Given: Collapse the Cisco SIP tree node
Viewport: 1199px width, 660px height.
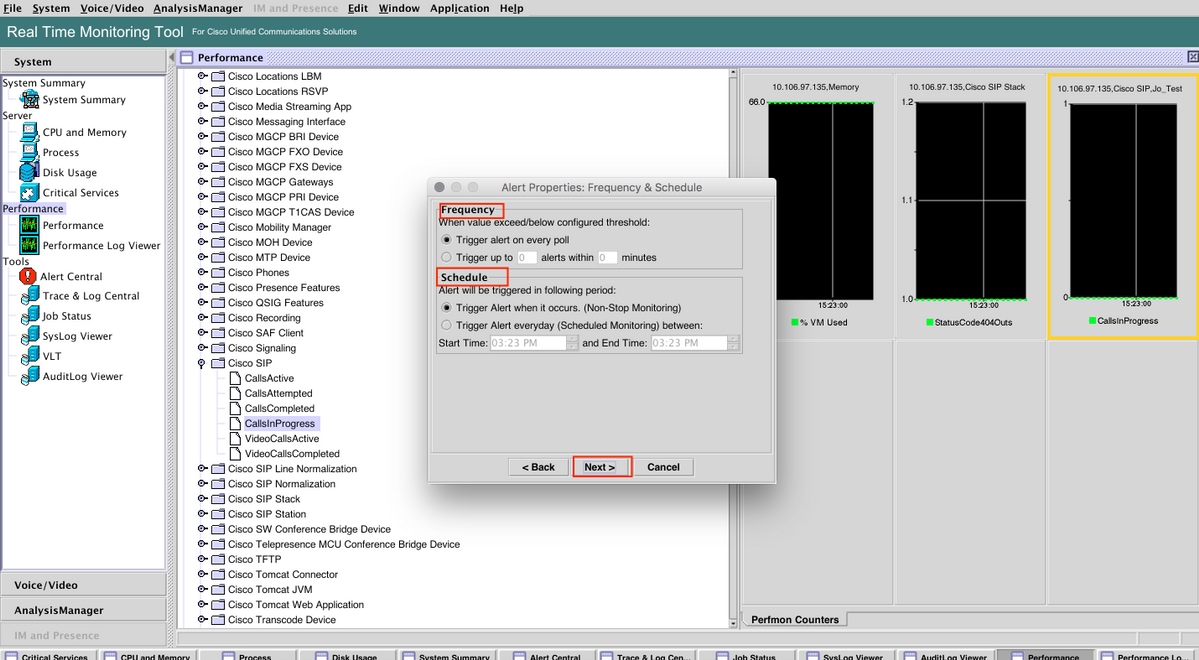Looking at the screenshot, I should click(x=202, y=363).
